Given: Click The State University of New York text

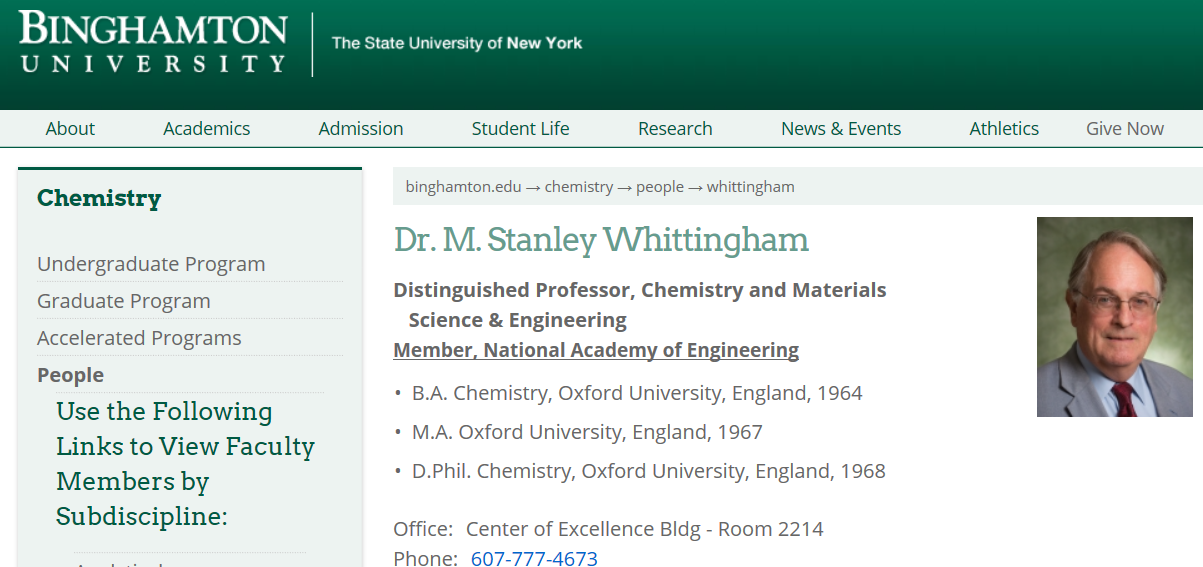Looking at the screenshot, I should 457,43.
